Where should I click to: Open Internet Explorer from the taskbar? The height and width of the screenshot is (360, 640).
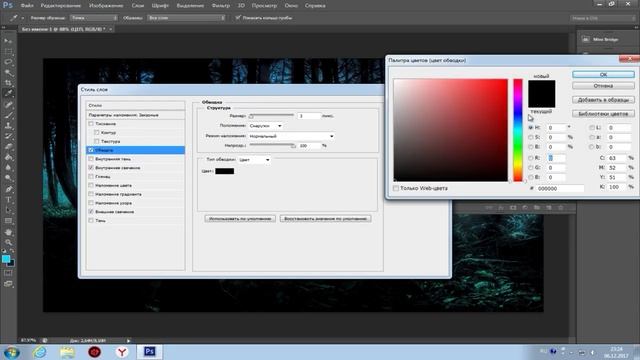point(40,351)
